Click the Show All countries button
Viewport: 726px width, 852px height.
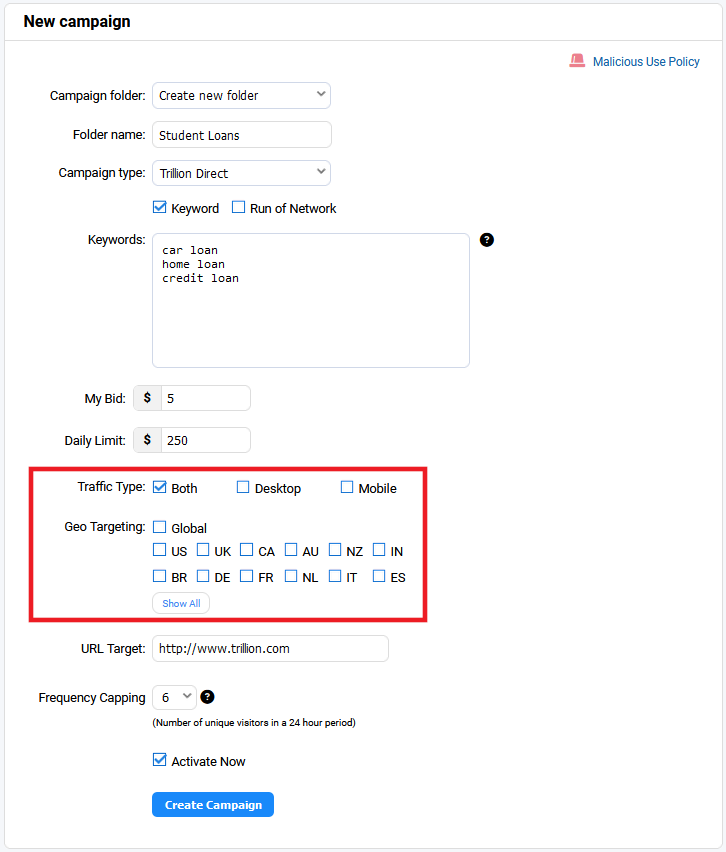pyautogui.click(x=181, y=603)
